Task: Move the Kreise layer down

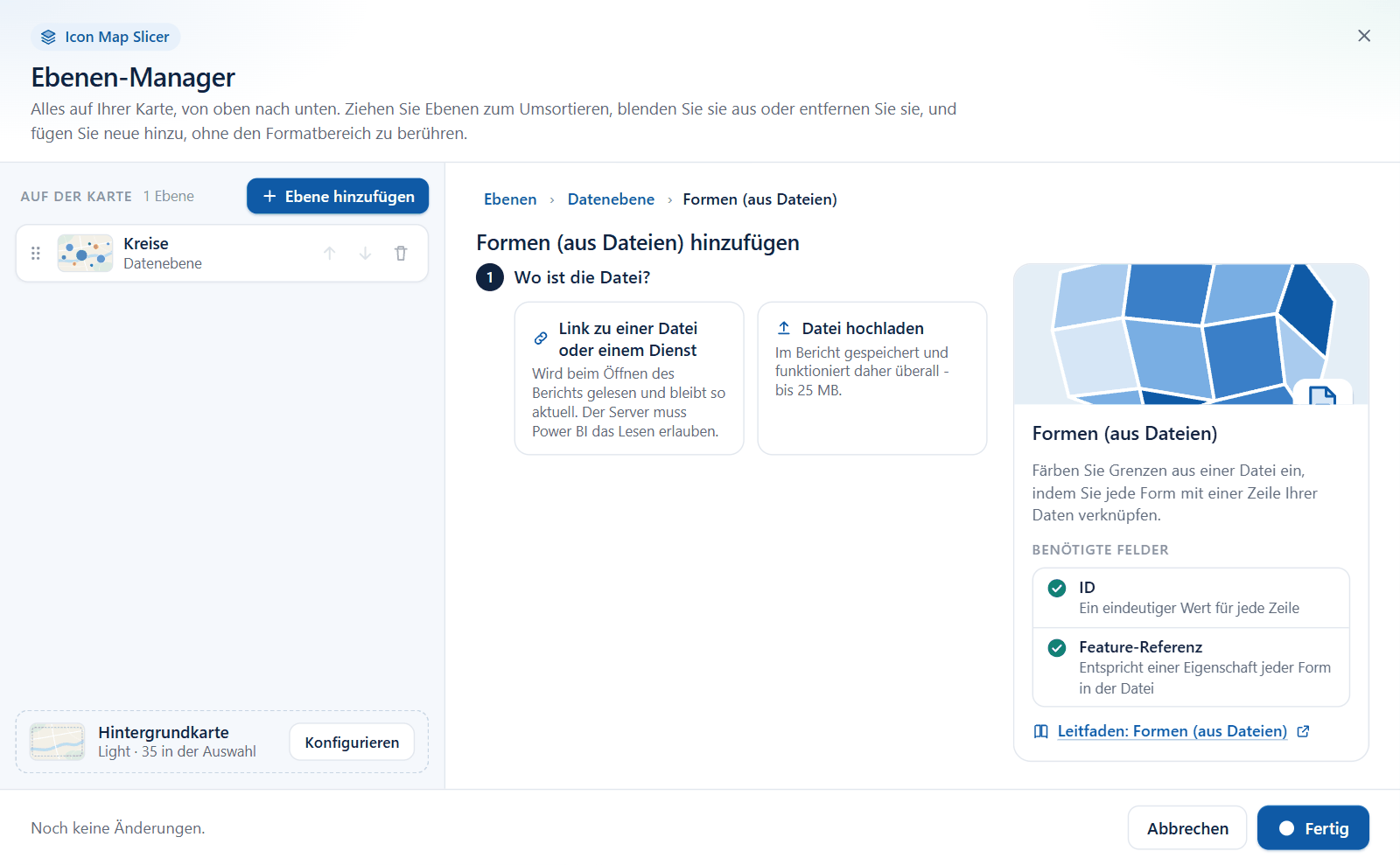Action: pyautogui.click(x=365, y=254)
